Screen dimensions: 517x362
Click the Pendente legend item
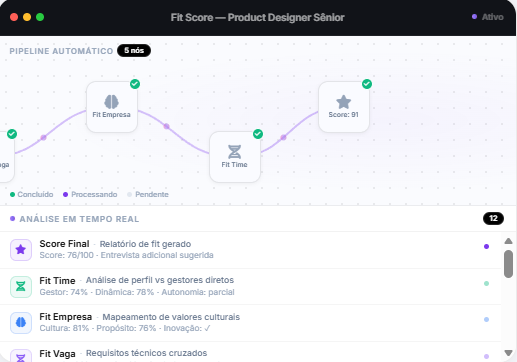[x=148, y=194]
